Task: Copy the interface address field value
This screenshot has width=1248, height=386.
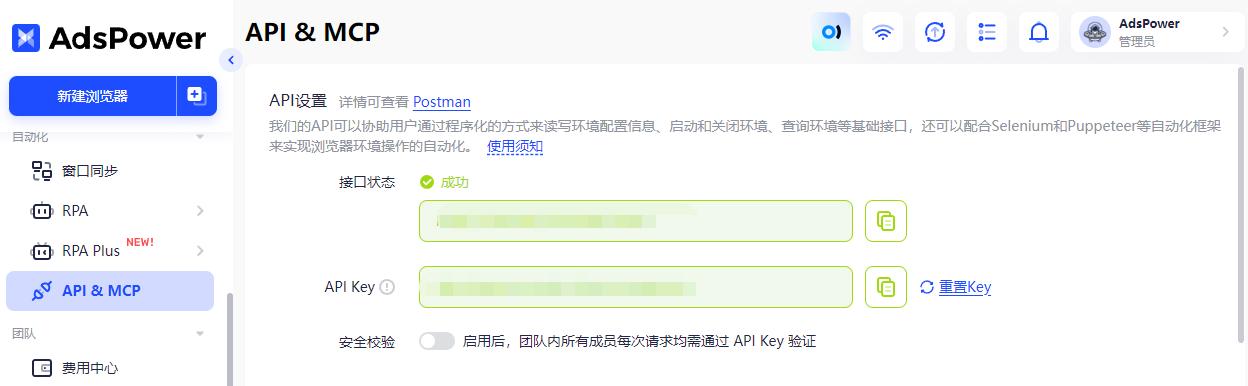Action: (886, 221)
